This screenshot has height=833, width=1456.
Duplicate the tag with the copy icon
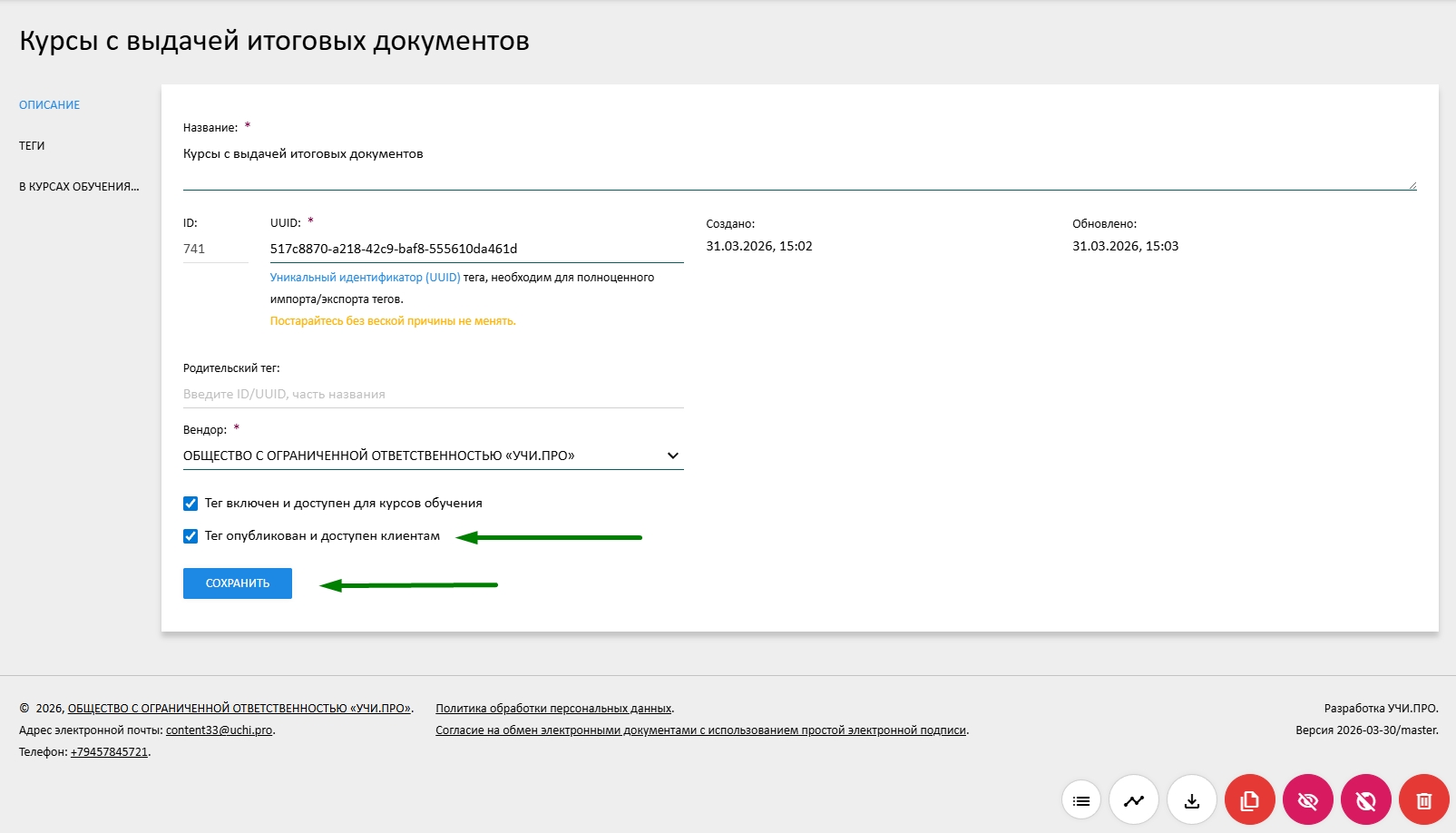coord(1250,799)
